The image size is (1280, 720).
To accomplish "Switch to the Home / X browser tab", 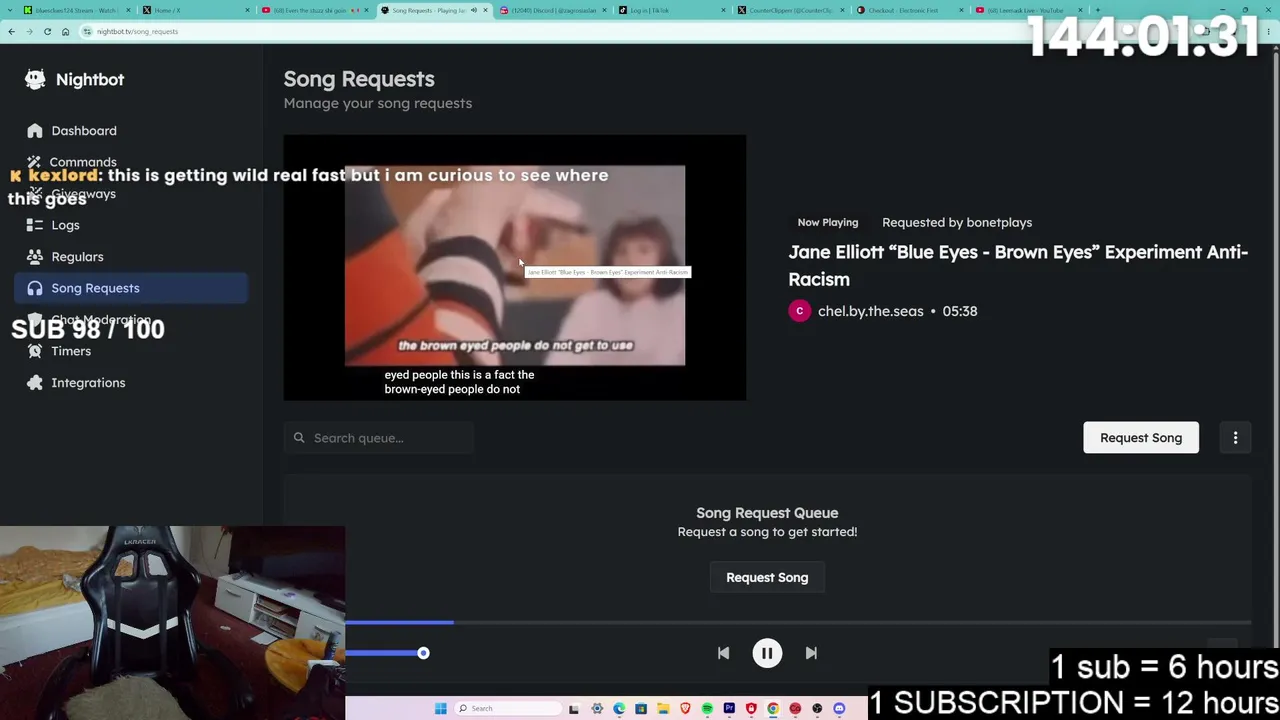I will (x=195, y=10).
